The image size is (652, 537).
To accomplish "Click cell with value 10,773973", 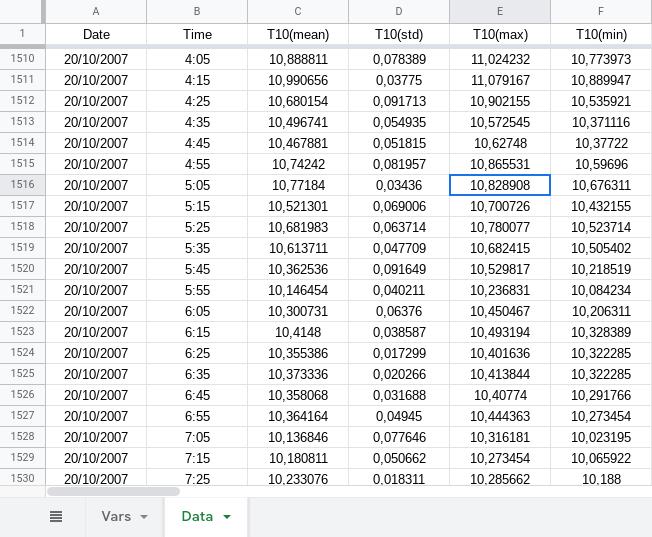I will click(x=601, y=59).
